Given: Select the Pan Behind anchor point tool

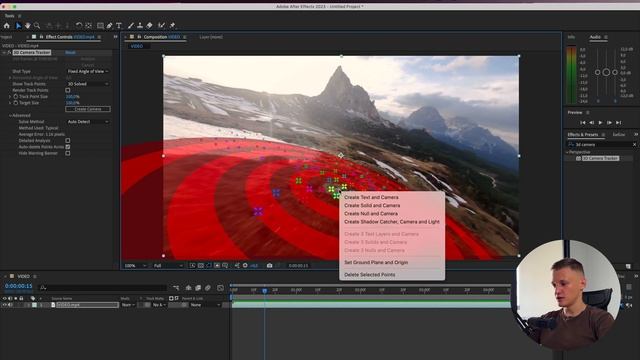Looking at the screenshot, I should click(x=89, y=26).
